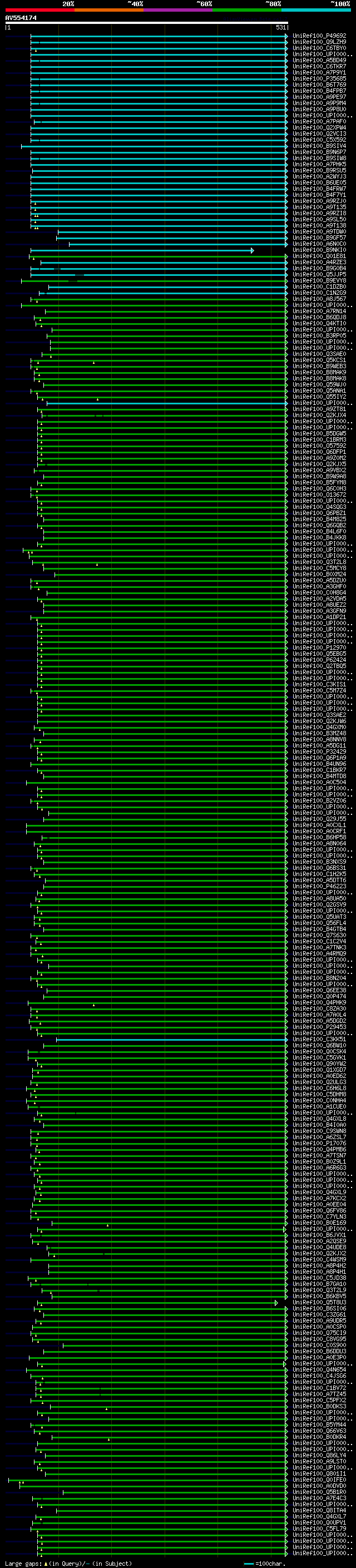Click the cyan ~100% identity color band
Image resolution: width=356 pixels, height=1568 pixels.
click(x=316, y=10)
